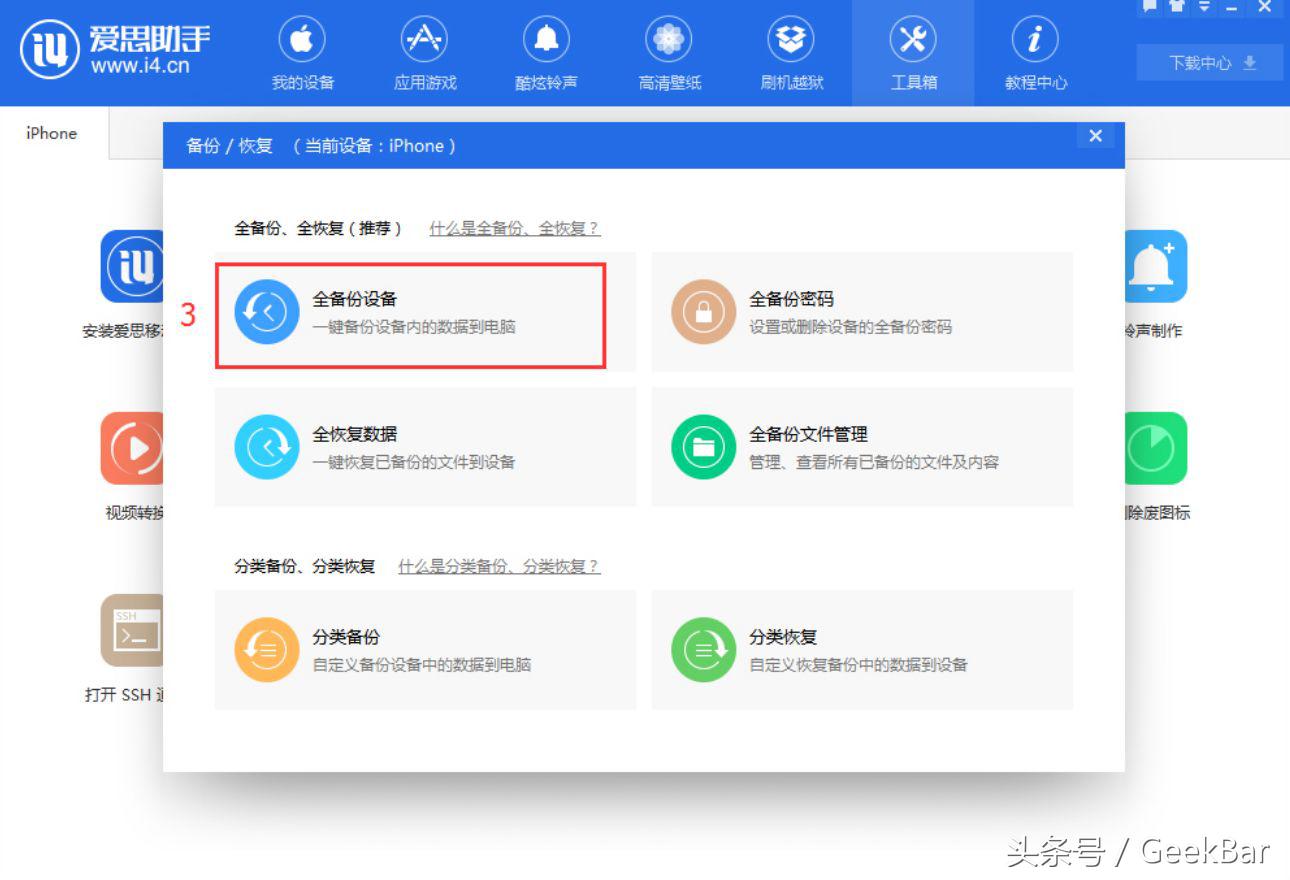Open 酷炫铃声 ringtones section

point(545,52)
